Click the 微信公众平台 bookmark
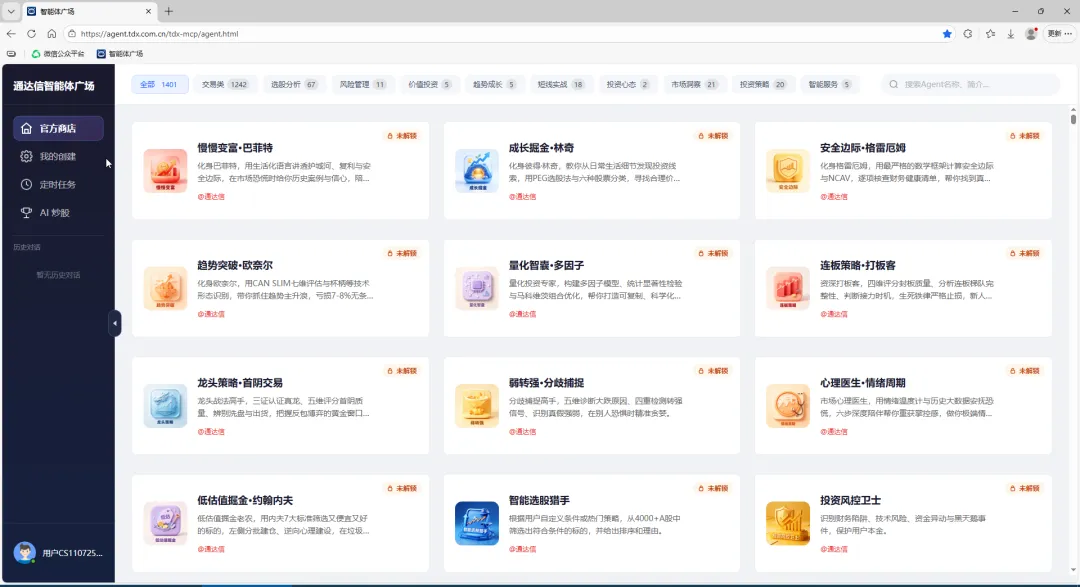The height and width of the screenshot is (587, 1080). [58, 53]
